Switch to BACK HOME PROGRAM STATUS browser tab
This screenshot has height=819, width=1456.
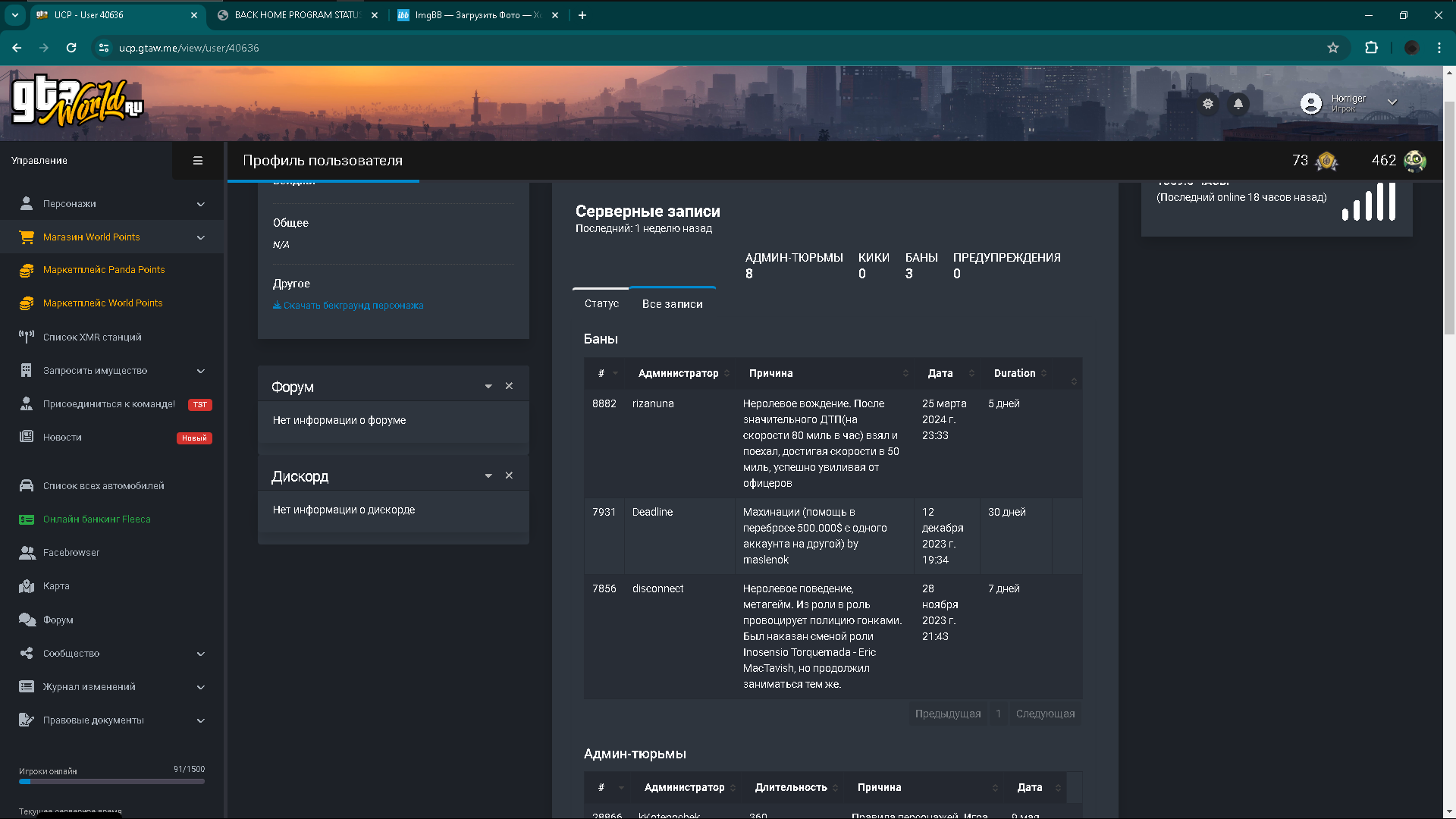(297, 15)
